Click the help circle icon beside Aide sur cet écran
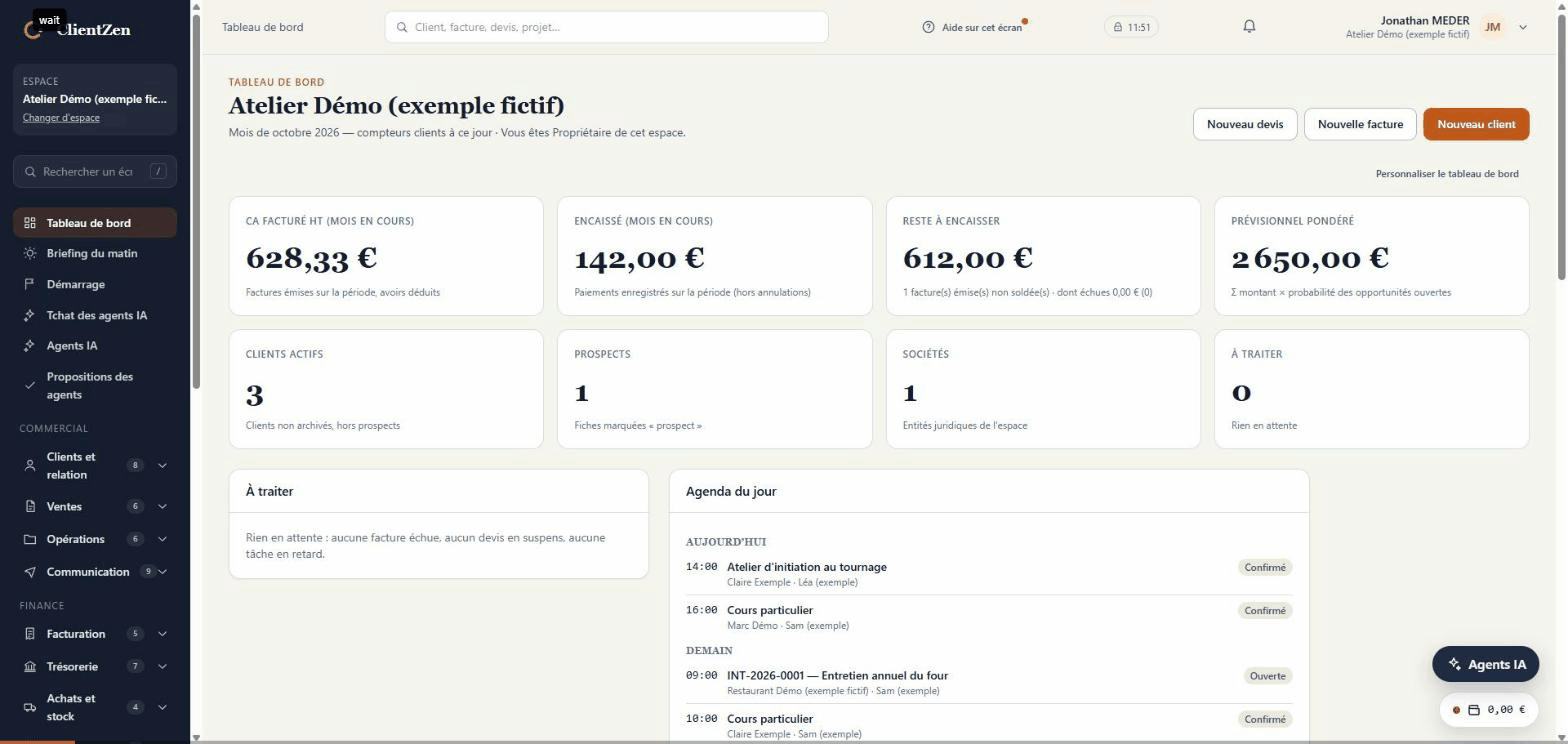 point(928,27)
